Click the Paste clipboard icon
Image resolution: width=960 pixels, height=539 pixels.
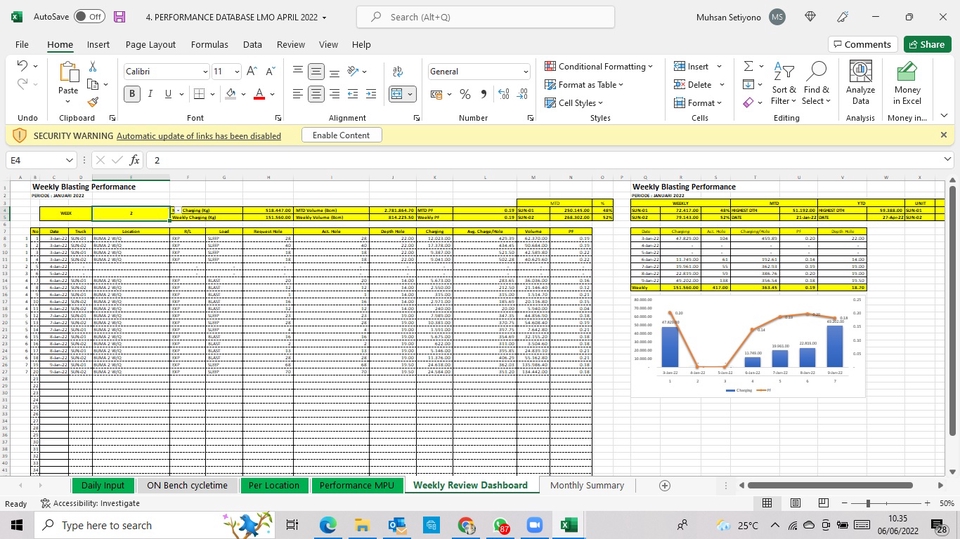click(x=68, y=72)
